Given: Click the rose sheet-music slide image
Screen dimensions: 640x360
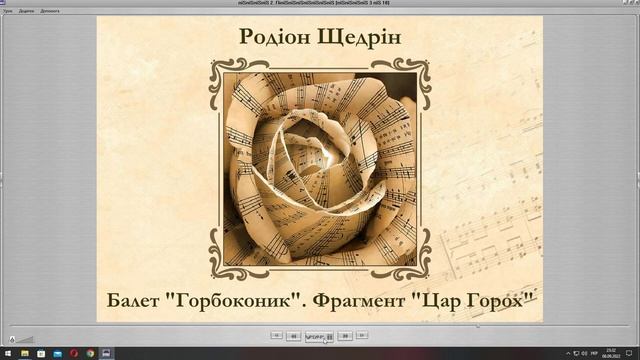Looking at the screenshot, I should point(320,169).
